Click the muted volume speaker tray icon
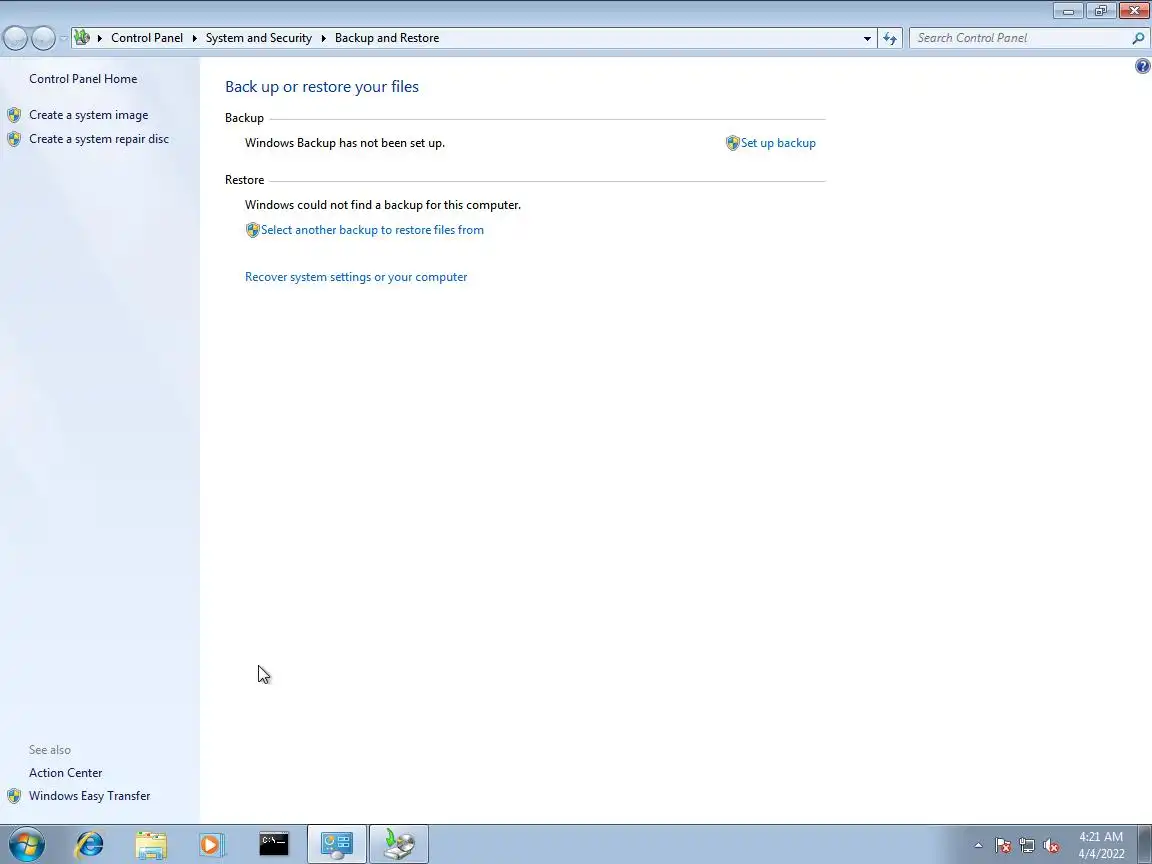This screenshot has width=1152, height=864. [x=1051, y=846]
